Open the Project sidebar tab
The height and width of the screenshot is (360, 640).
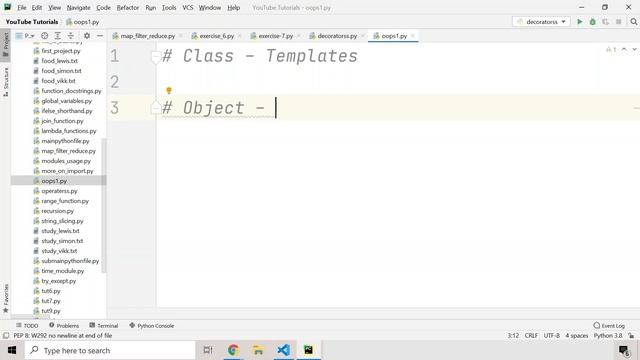click(x=5, y=44)
